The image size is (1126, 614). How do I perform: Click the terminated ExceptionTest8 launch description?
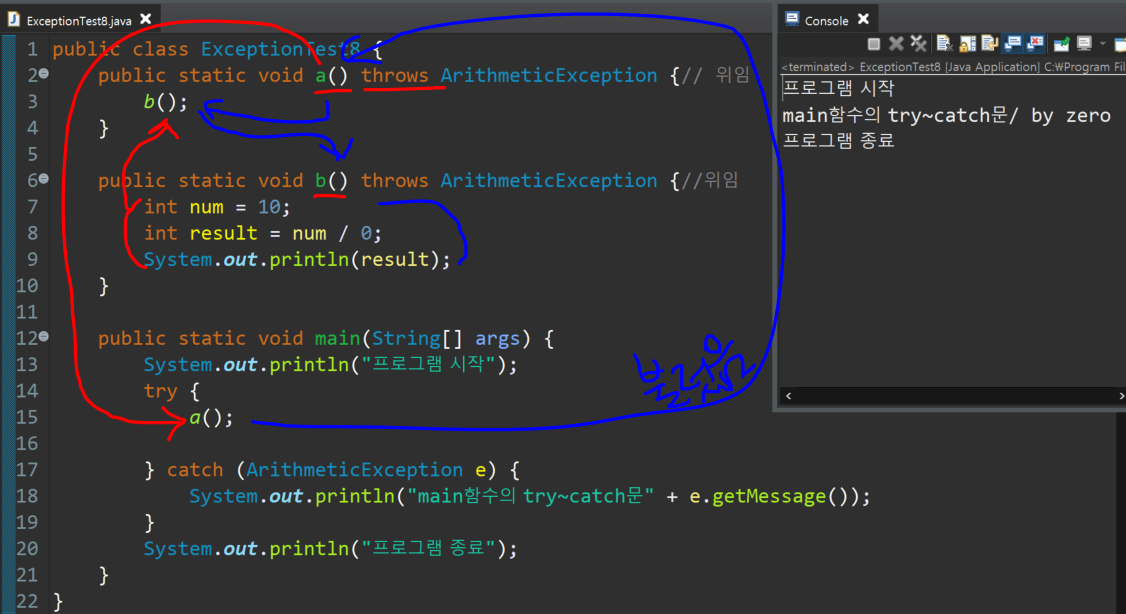tap(953, 67)
